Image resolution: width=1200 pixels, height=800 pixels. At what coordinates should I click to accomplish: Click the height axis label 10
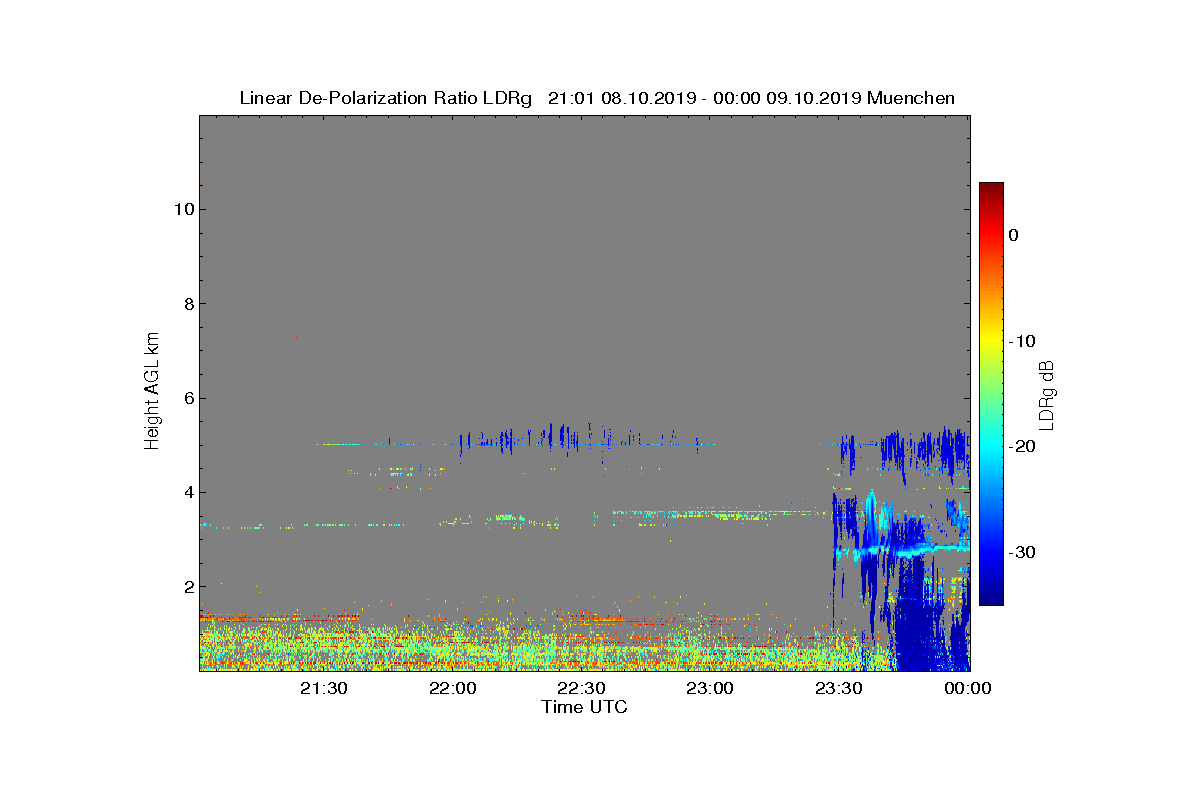182,209
